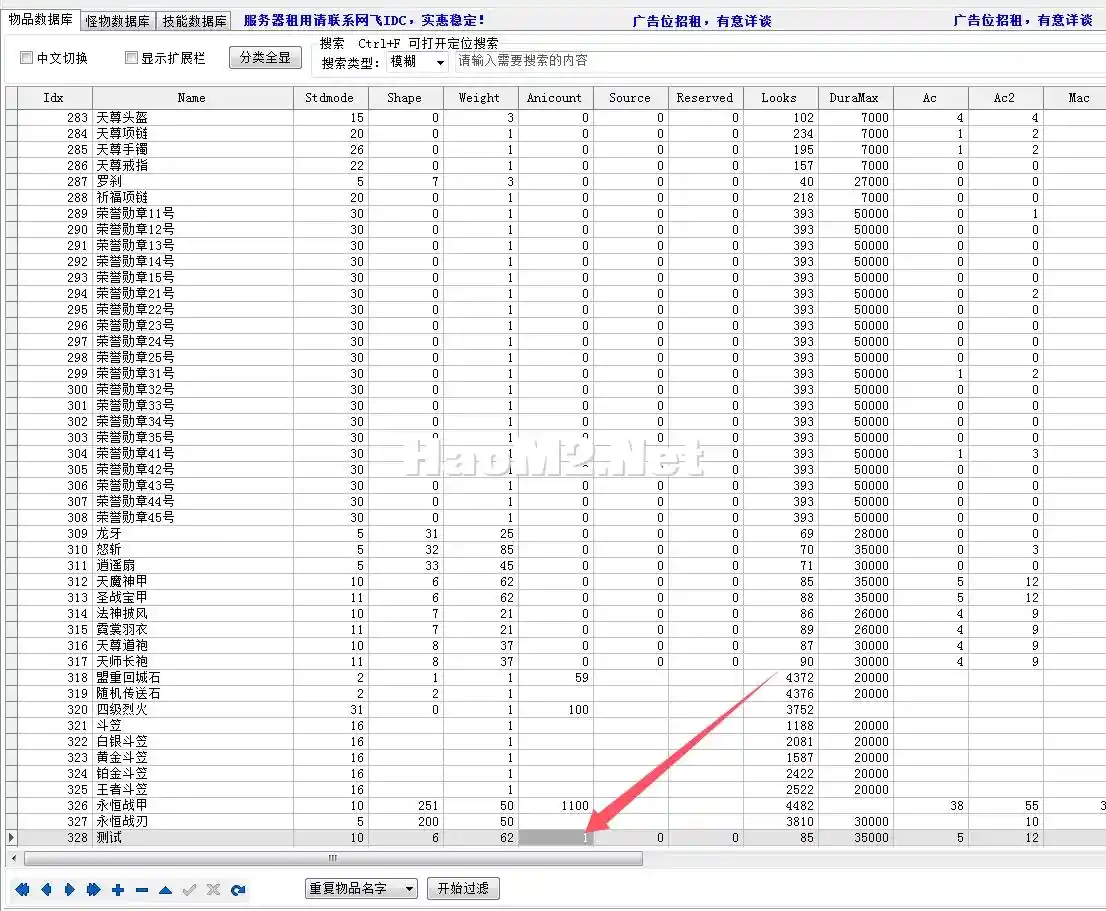The height and width of the screenshot is (911, 1106).
Task: Select 逍遥扇 name cell
Action: [193, 565]
